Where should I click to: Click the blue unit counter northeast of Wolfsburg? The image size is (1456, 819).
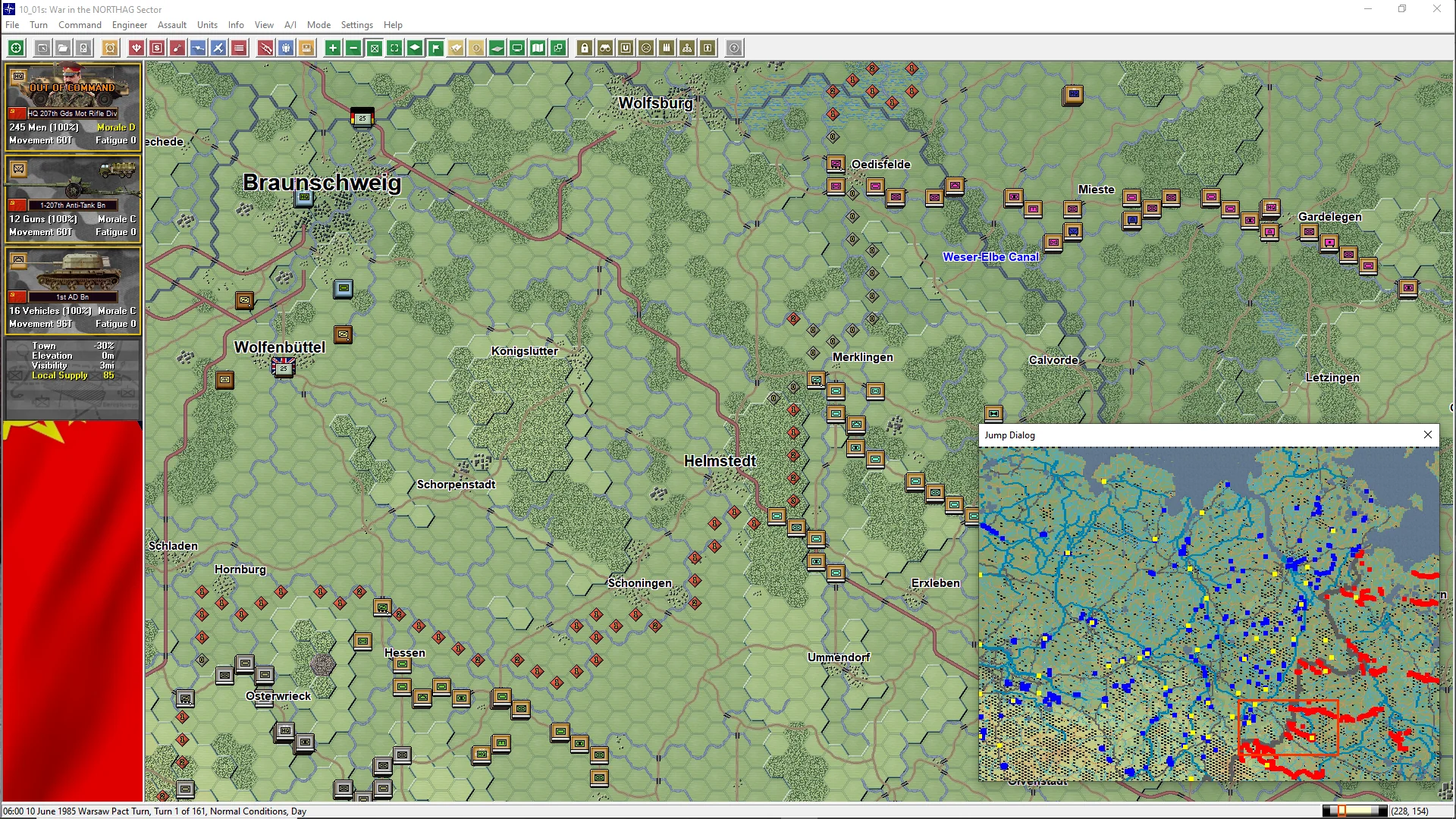click(x=1072, y=95)
